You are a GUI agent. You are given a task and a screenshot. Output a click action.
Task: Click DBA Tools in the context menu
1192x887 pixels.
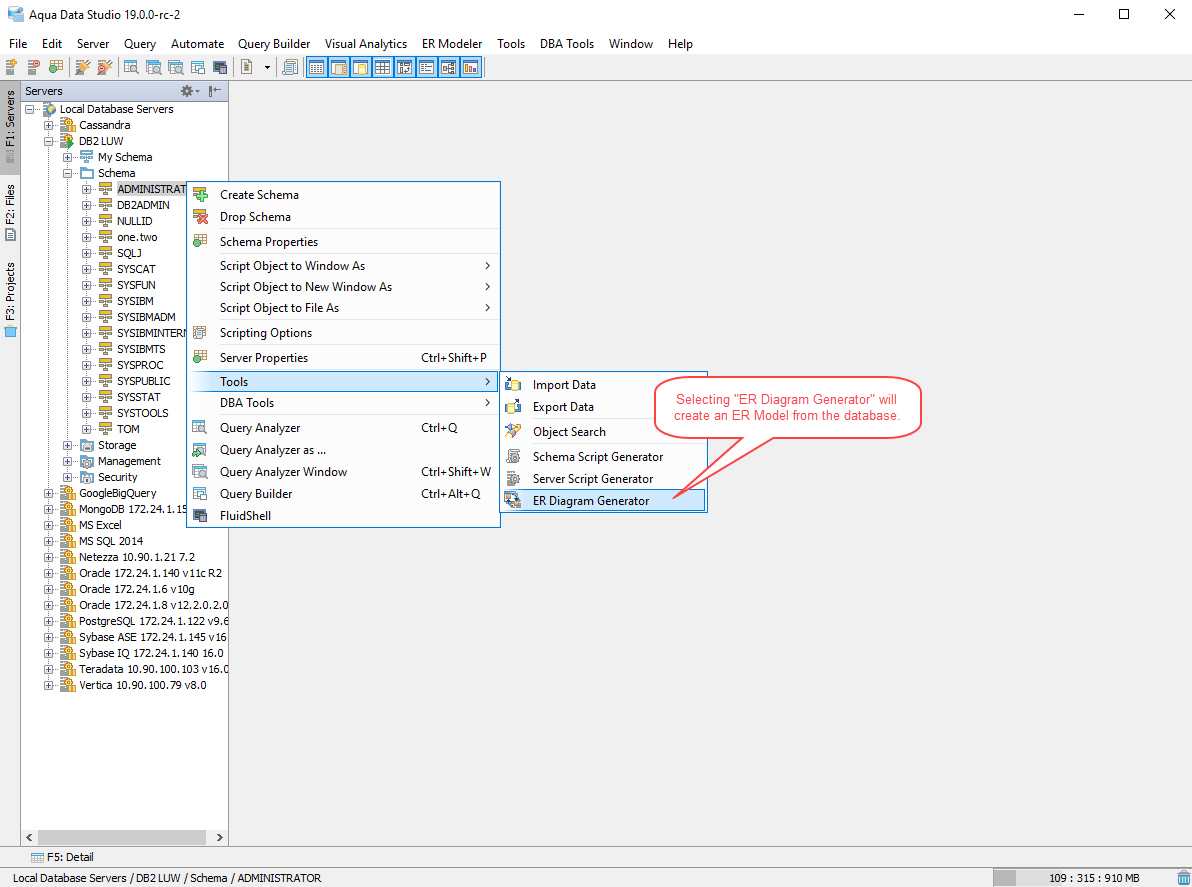click(x=344, y=403)
